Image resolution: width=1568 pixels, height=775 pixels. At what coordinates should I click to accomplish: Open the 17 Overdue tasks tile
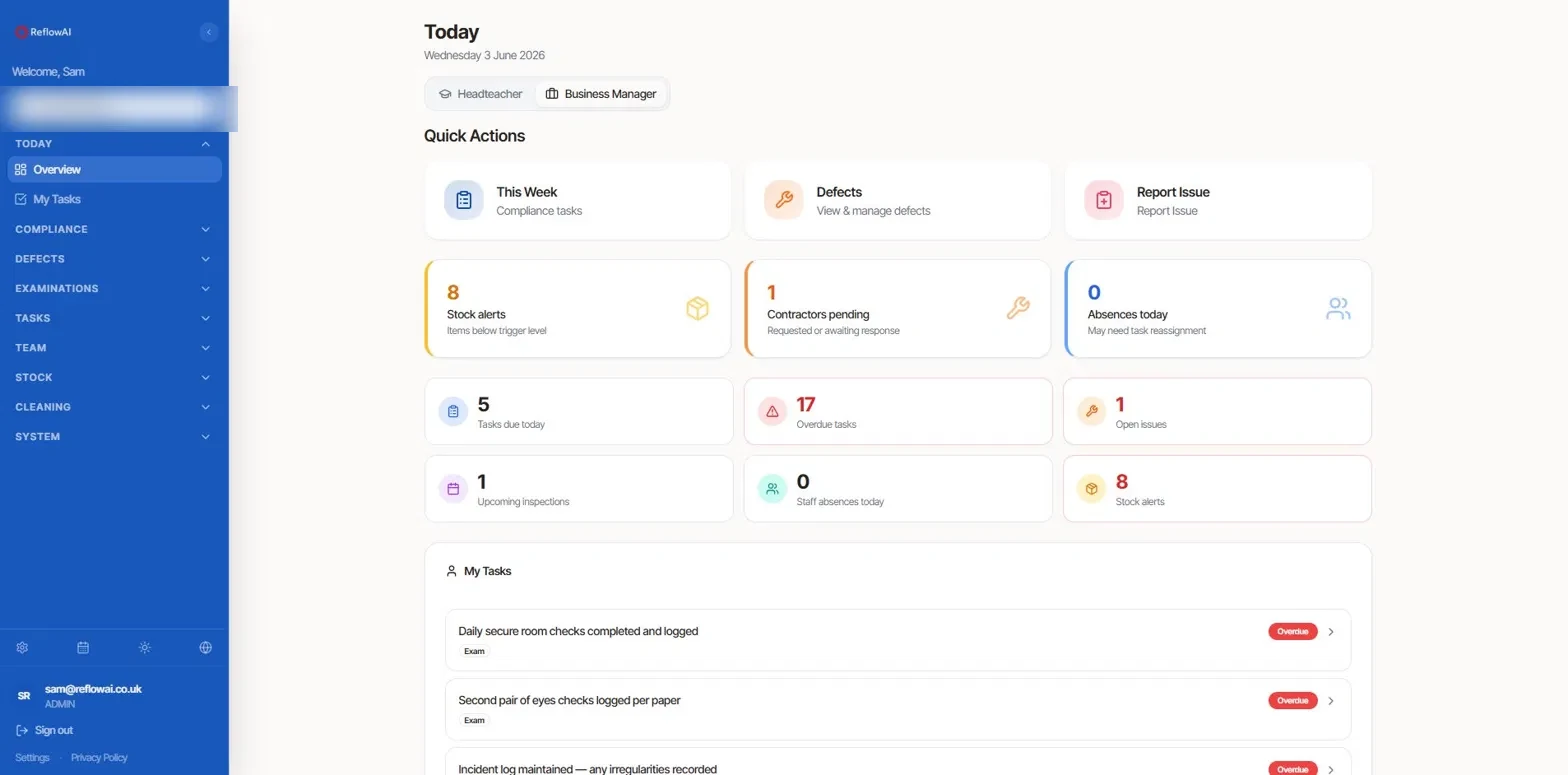[898, 411]
